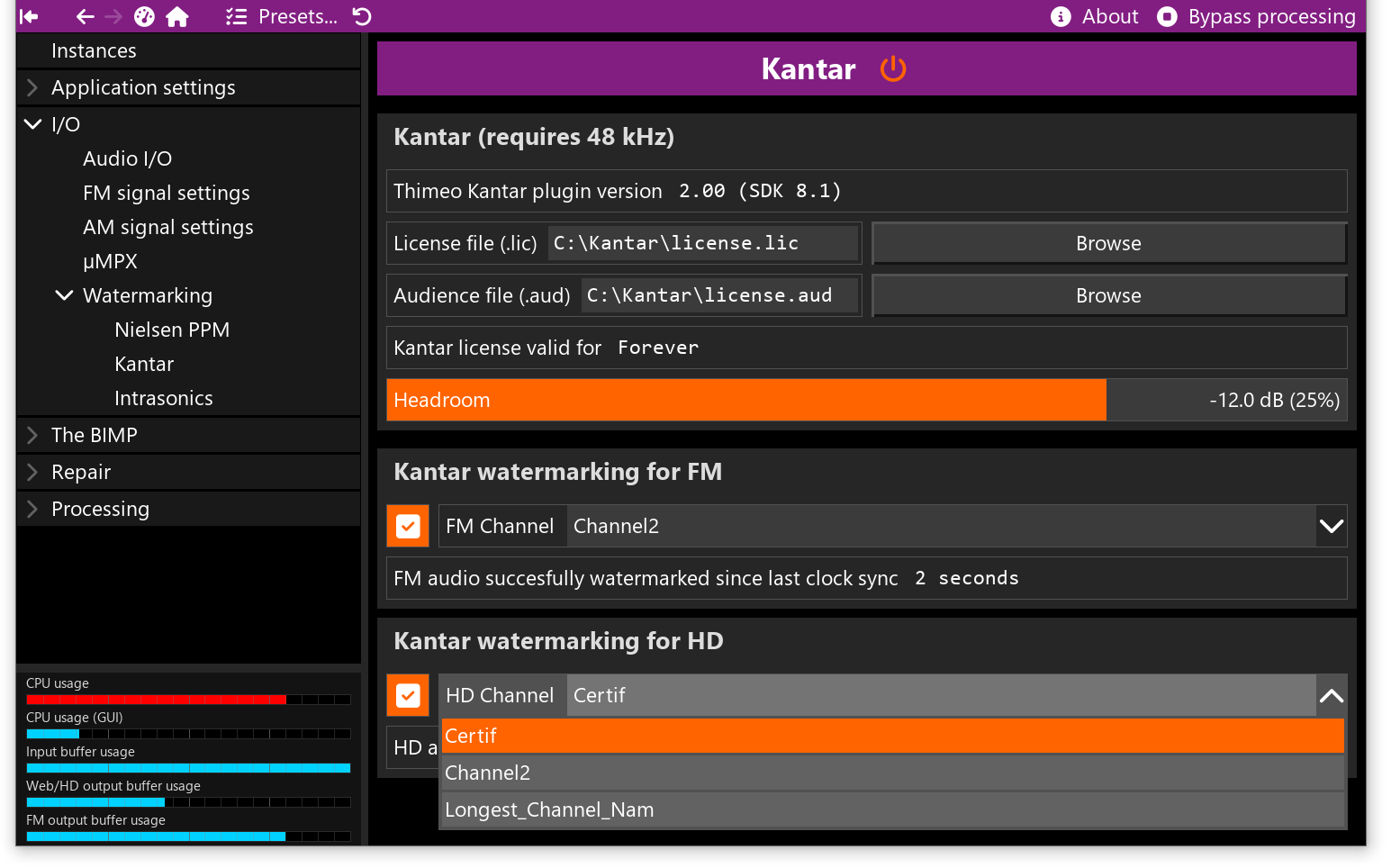Click the undo arrow icon
The width and height of the screenshot is (1391, 868).
(362, 16)
